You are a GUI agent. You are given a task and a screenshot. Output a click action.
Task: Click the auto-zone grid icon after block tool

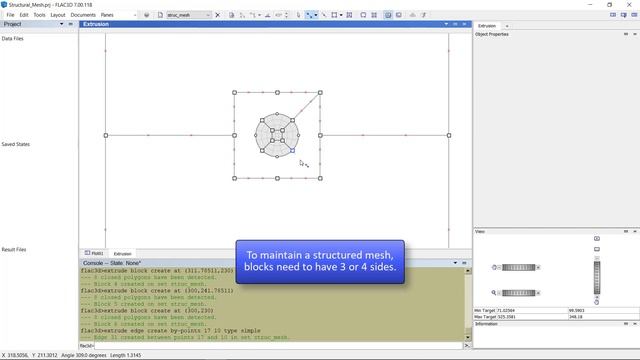point(349,15)
